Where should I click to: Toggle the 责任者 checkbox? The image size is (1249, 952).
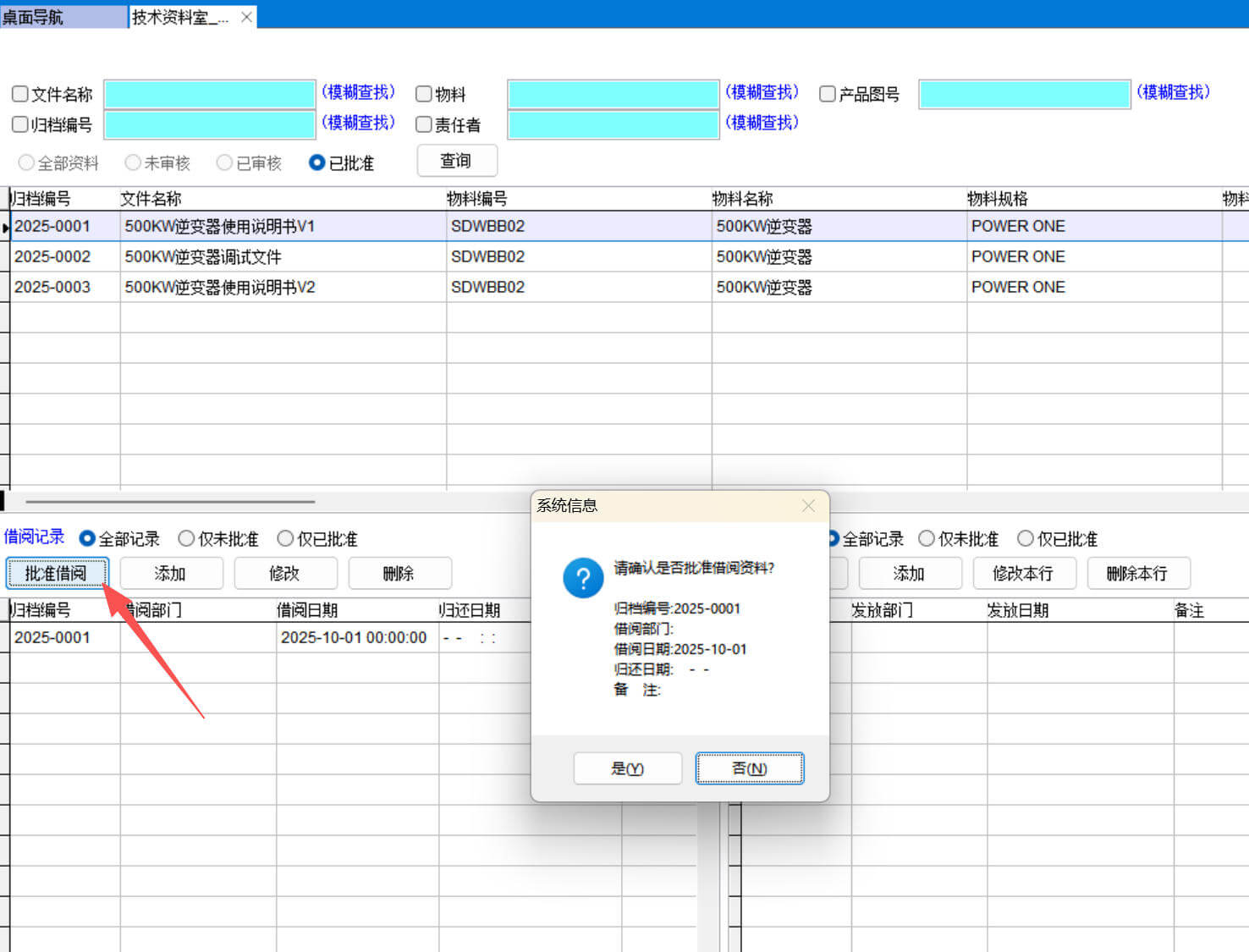[x=424, y=124]
